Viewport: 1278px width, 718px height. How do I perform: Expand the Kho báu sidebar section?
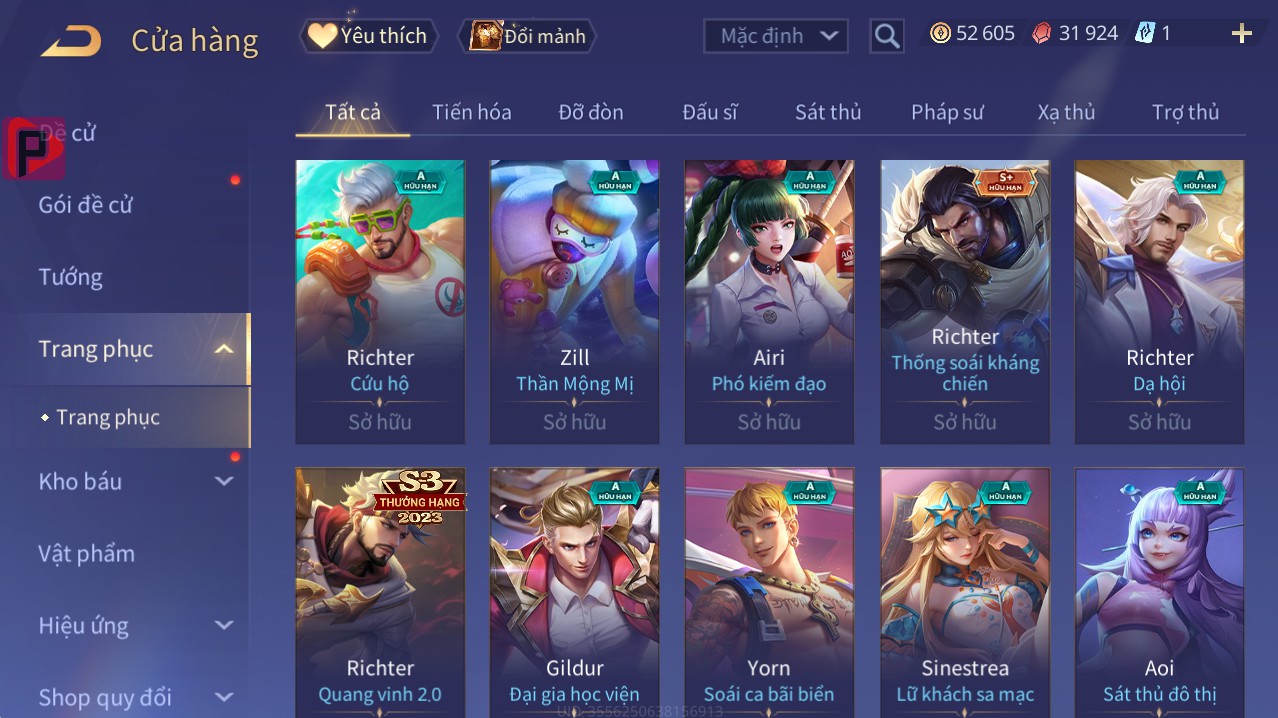tap(224, 481)
